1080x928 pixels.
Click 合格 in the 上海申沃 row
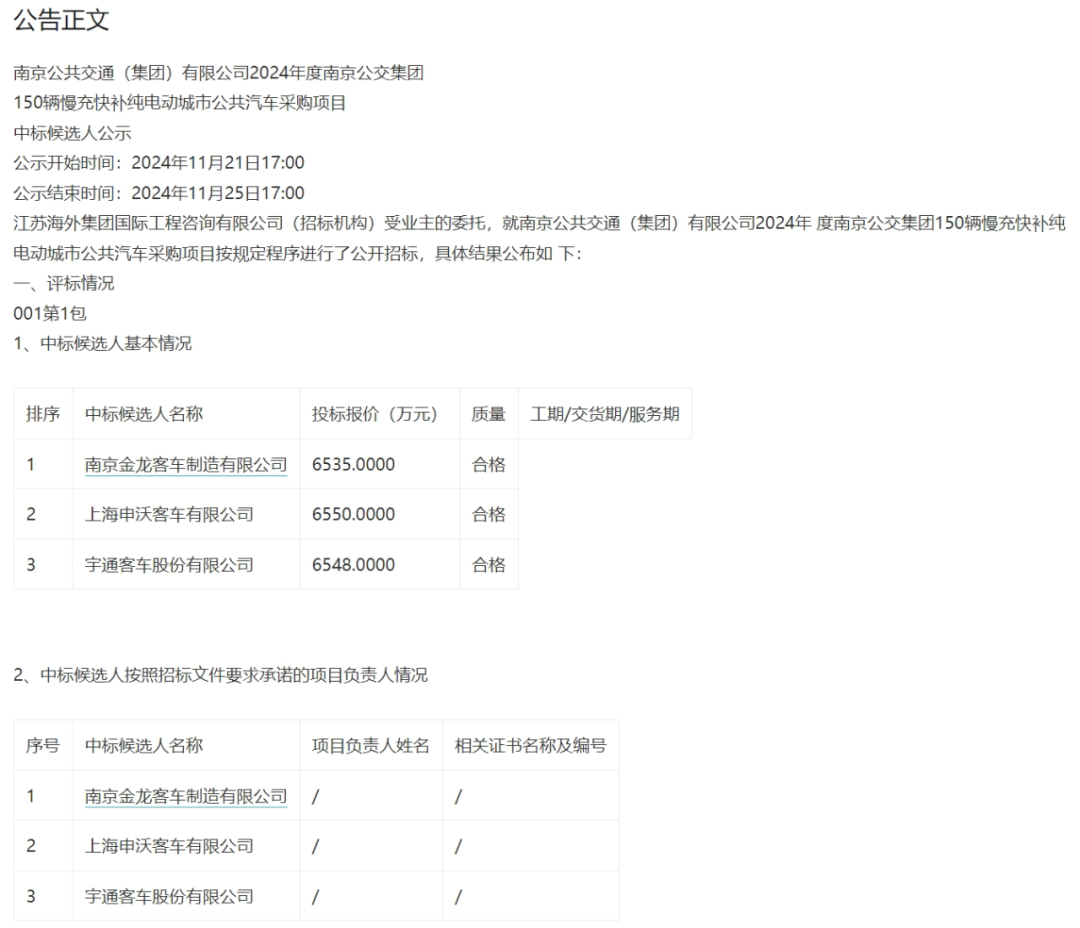tap(488, 515)
